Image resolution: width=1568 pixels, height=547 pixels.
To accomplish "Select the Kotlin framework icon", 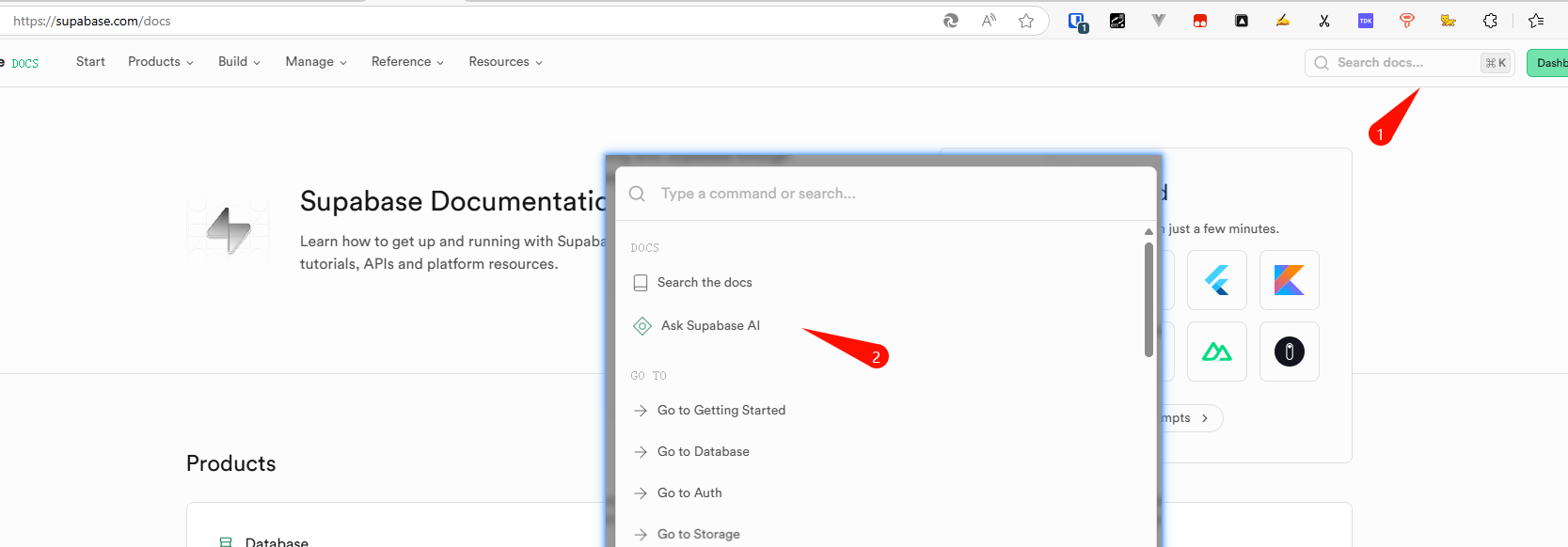I will (x=1290, y=280).
